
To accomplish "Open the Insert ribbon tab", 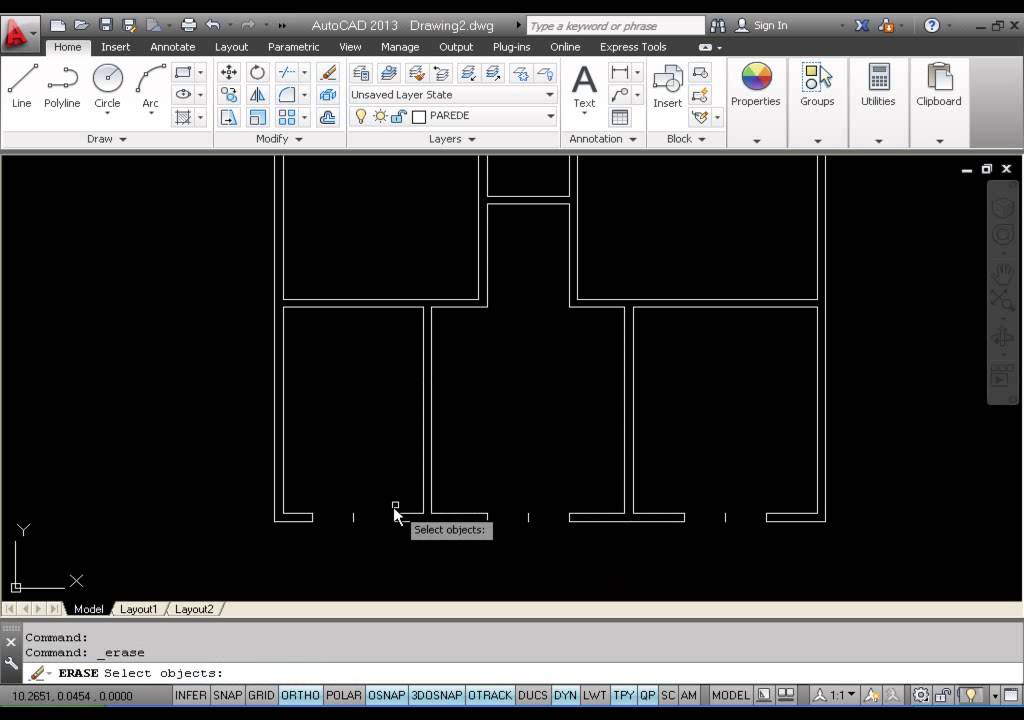I will coord(116,47).
